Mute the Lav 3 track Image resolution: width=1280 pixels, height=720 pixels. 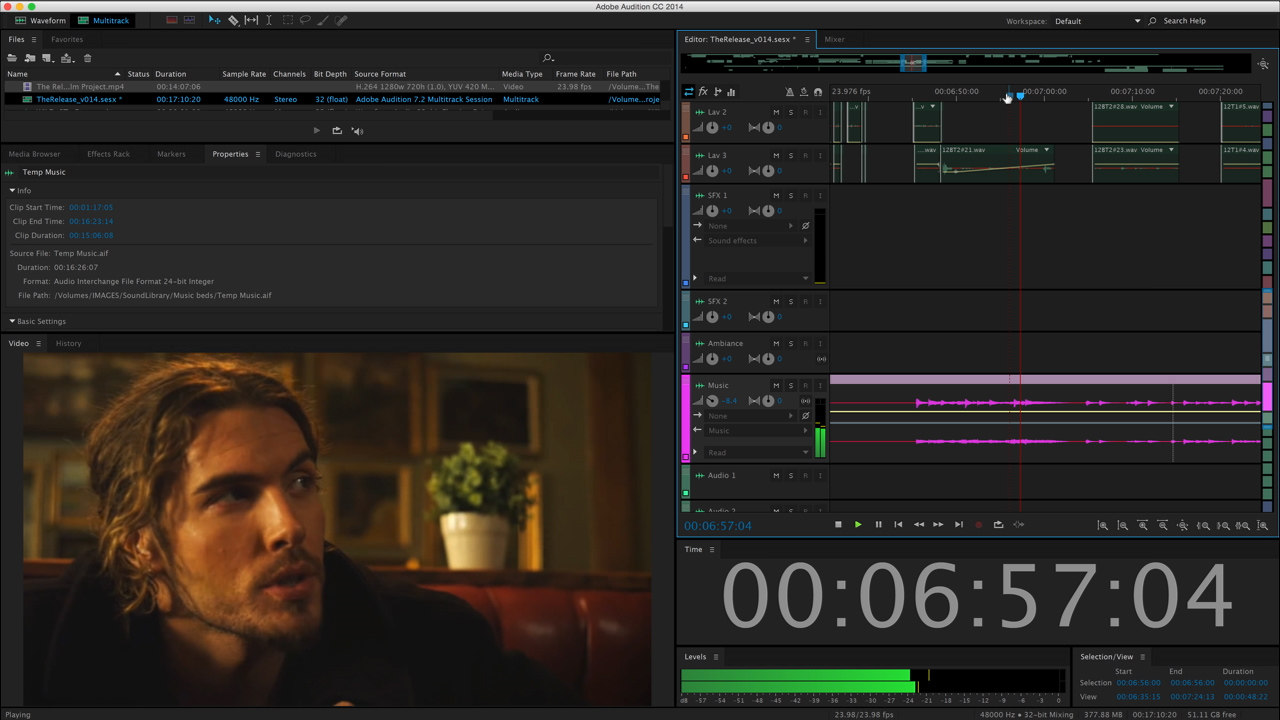click(x=776, y=155)
